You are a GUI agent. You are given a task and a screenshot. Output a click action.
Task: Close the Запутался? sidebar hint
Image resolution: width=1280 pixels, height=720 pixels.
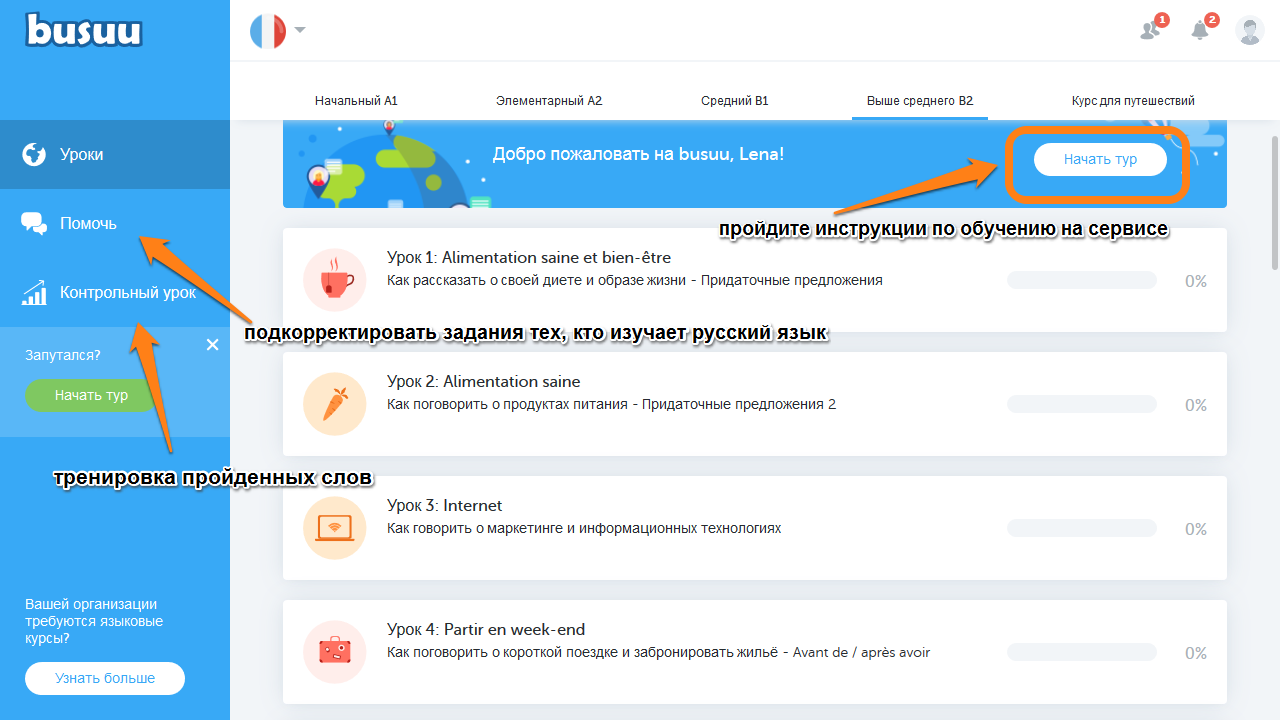pyautogui.click(x=212, y=345)
